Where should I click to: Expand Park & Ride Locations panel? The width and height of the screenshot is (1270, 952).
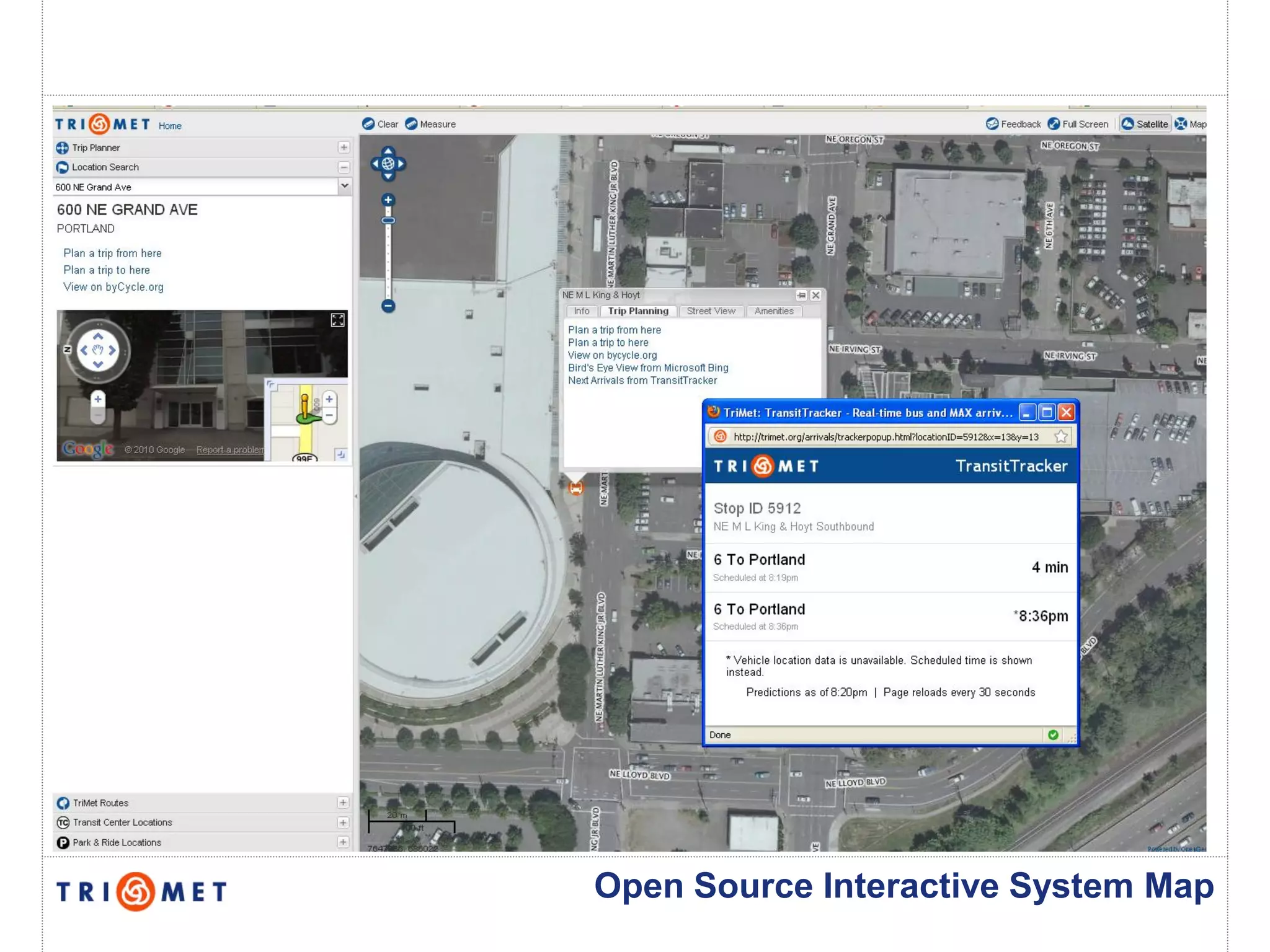point(343,842)
